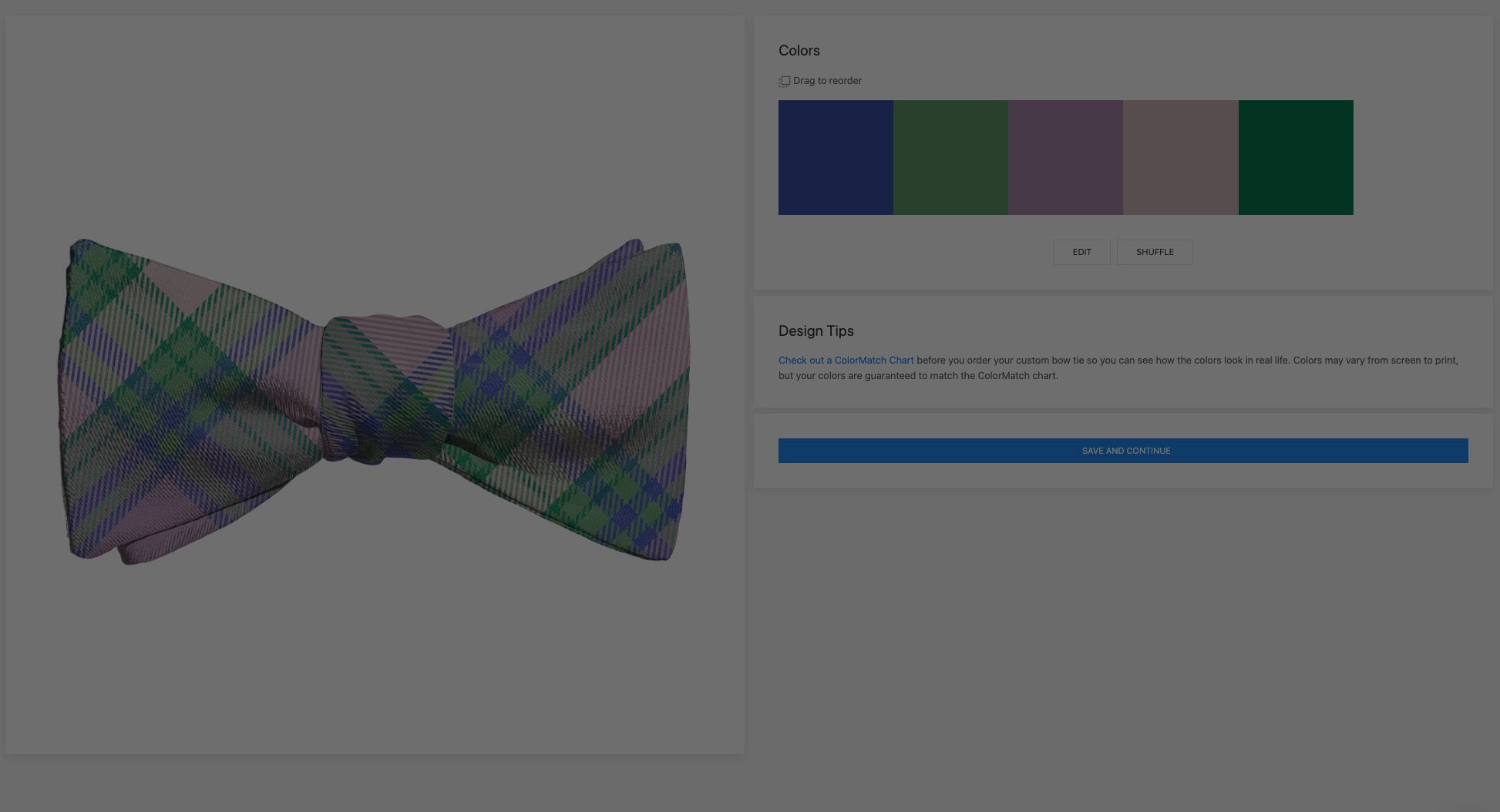This screenshot has width=1500, height=812.
Task: Pick the purple color swatch
Action: [x=1065, y=157]
